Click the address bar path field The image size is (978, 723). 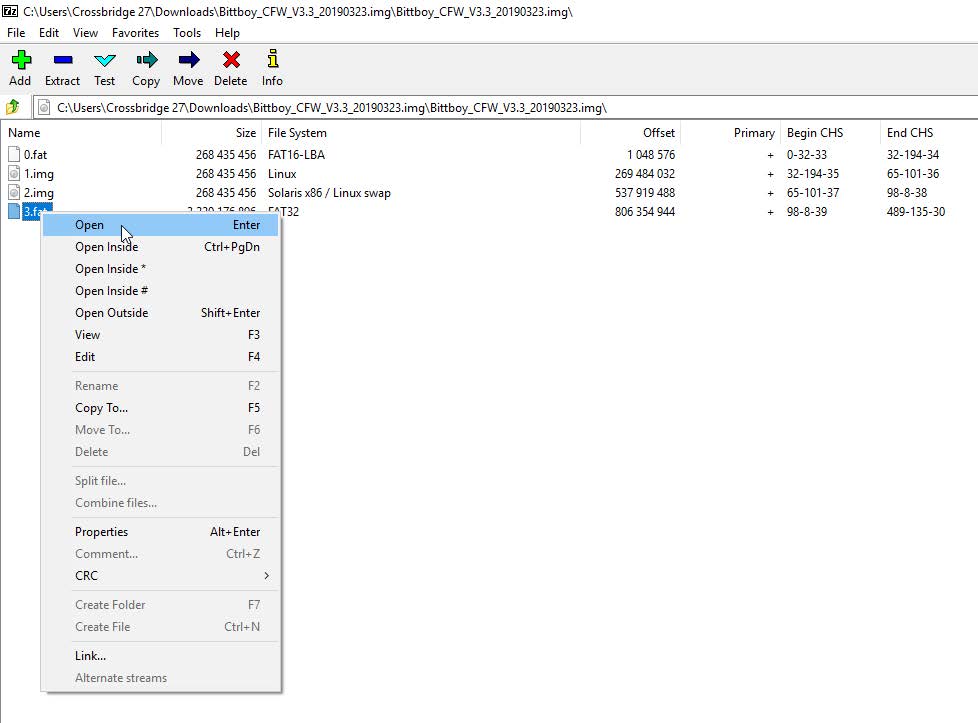(505, 107)
